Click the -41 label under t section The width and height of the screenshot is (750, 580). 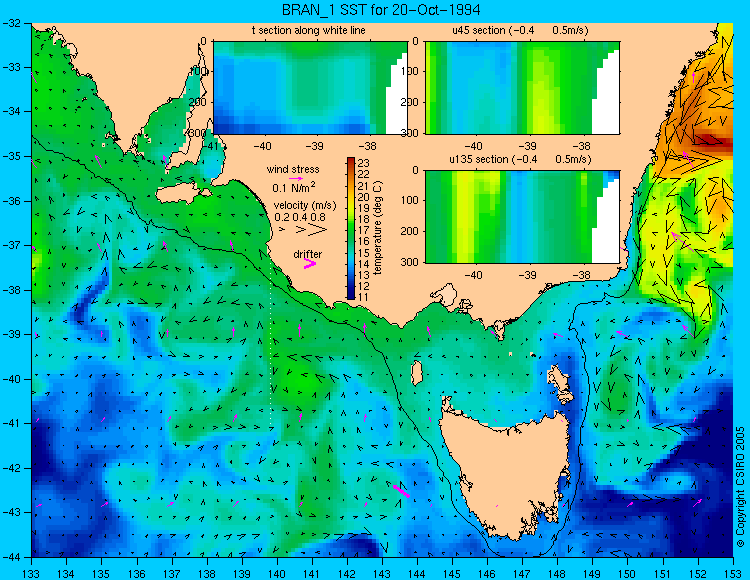(209, 146)
